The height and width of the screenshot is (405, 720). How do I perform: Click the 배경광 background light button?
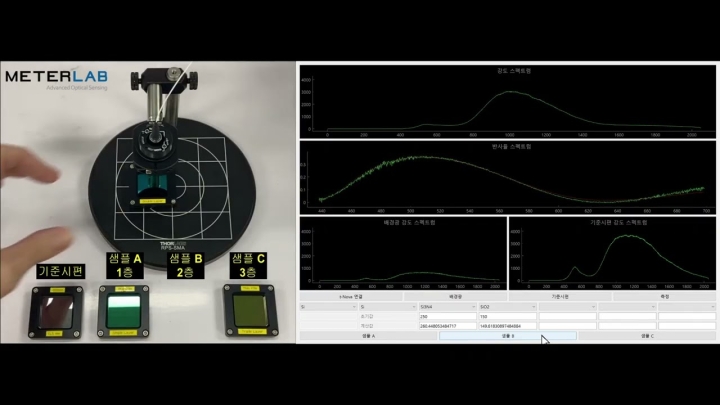tap(456, 297)
